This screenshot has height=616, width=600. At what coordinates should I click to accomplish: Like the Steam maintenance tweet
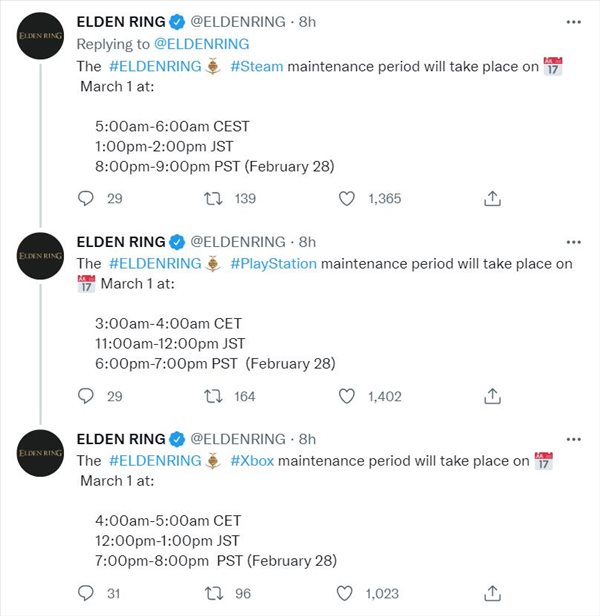coord(347,198)
